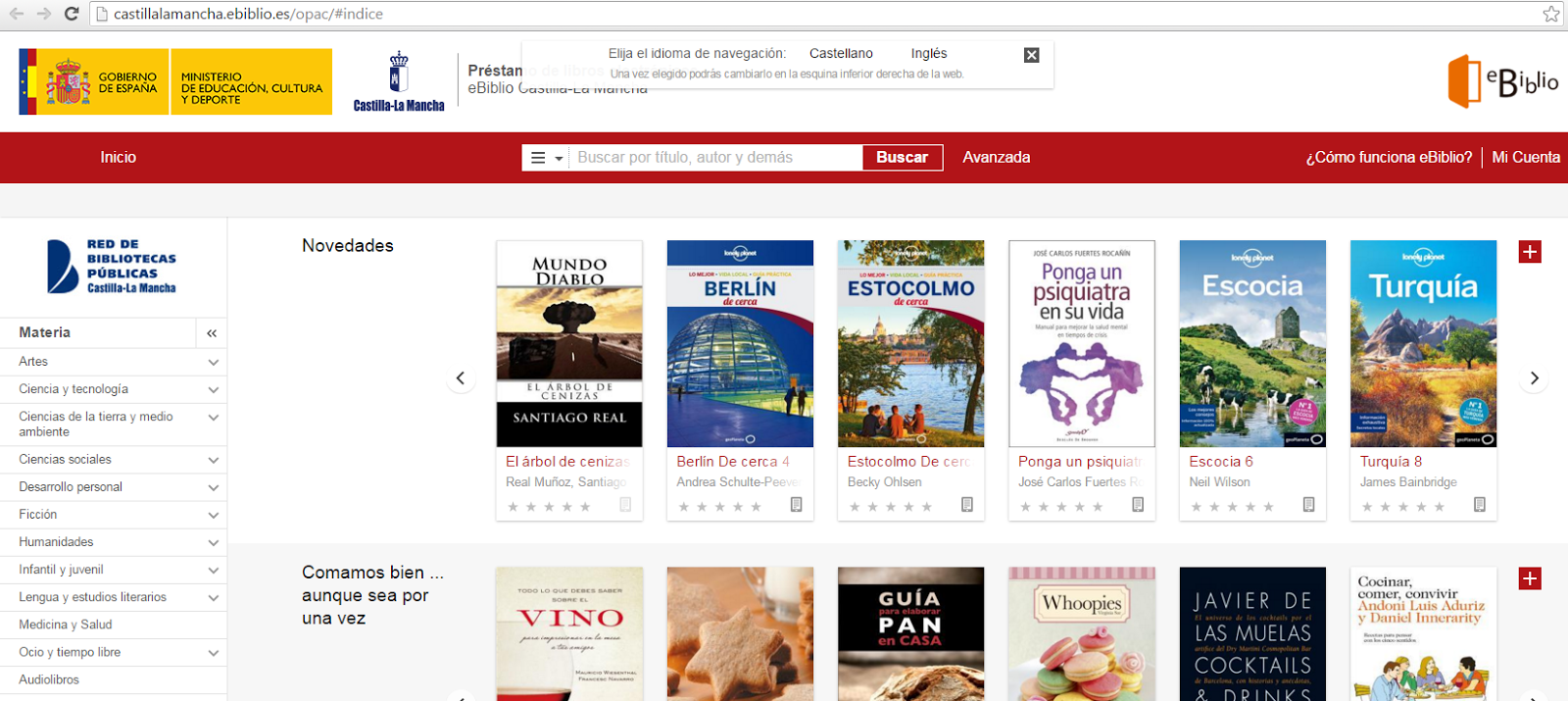Open the Escocia 6 title link
Screen dimensions: 1568x701
1221,461
